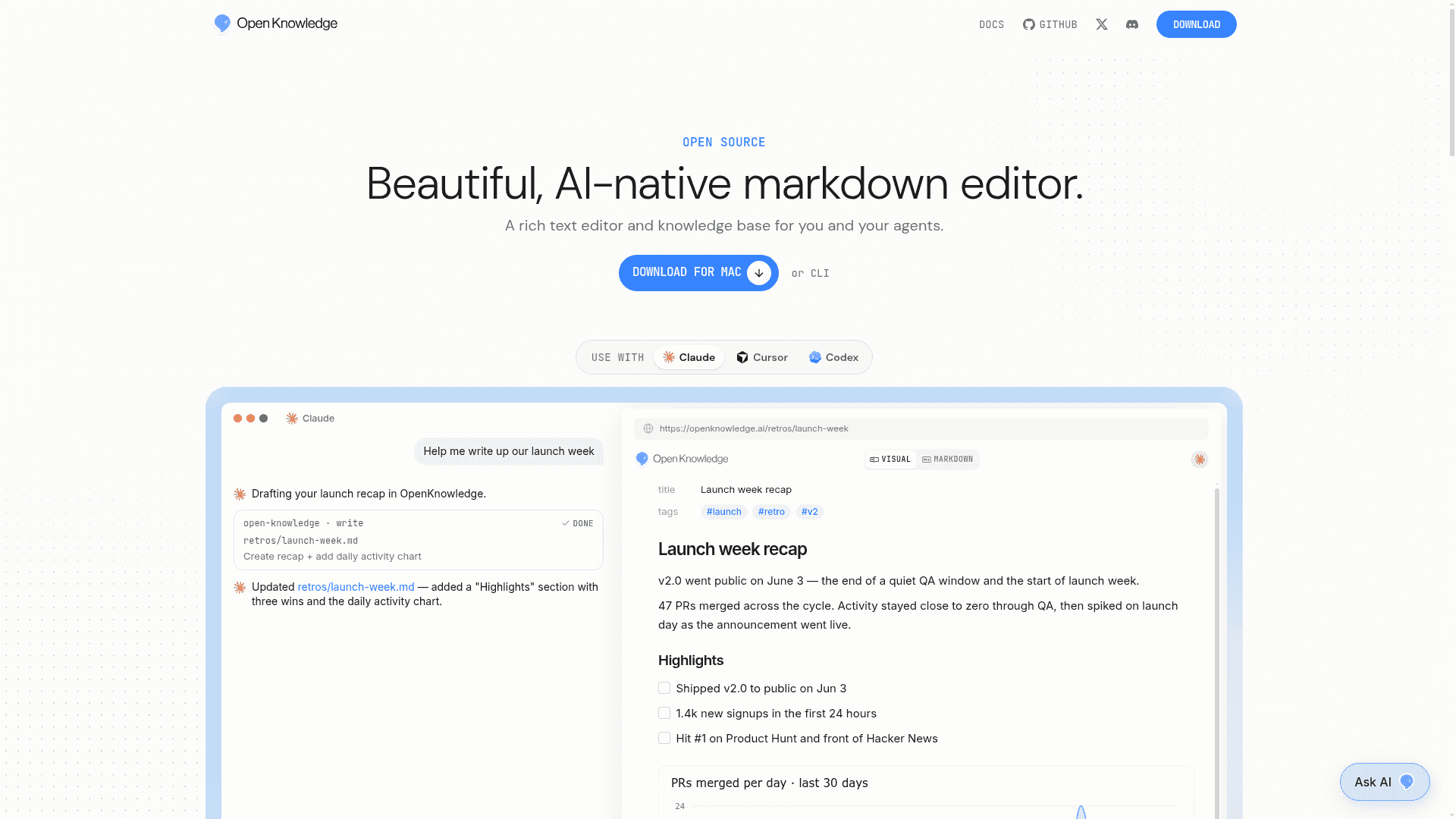Screen dimensions: 1456x819
Task: Open the Discord icon link
Action: click(1132, 24)
